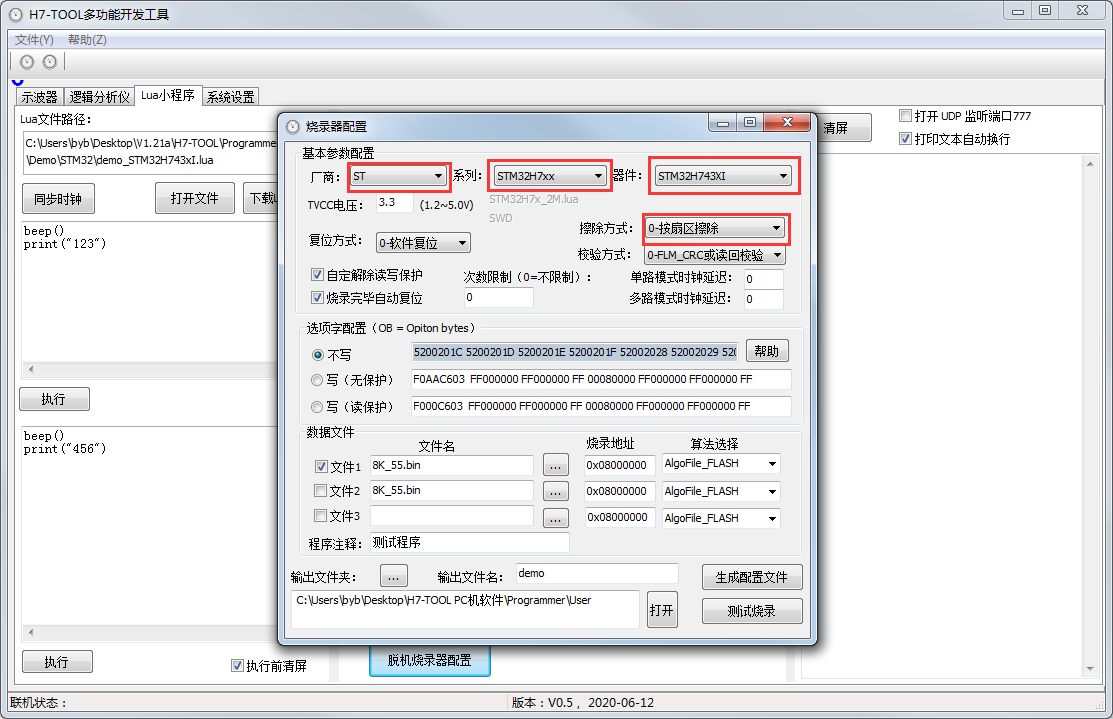Viewport: 1113px width, 719px height.
Task: Open the 系统设置 tab
Action: (231, 97)
